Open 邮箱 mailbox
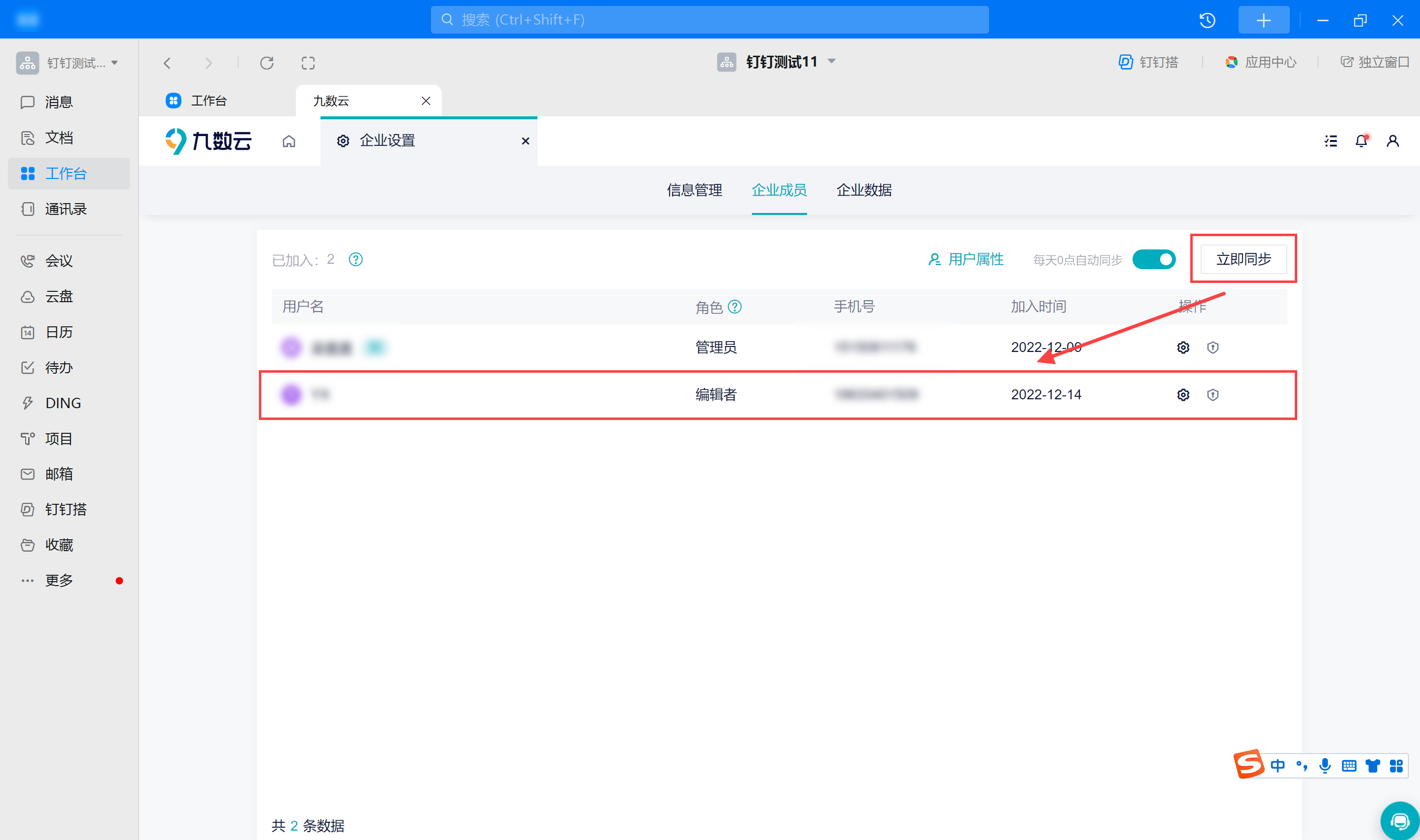This screenshot has height=840, width=1420. [58, 474]
